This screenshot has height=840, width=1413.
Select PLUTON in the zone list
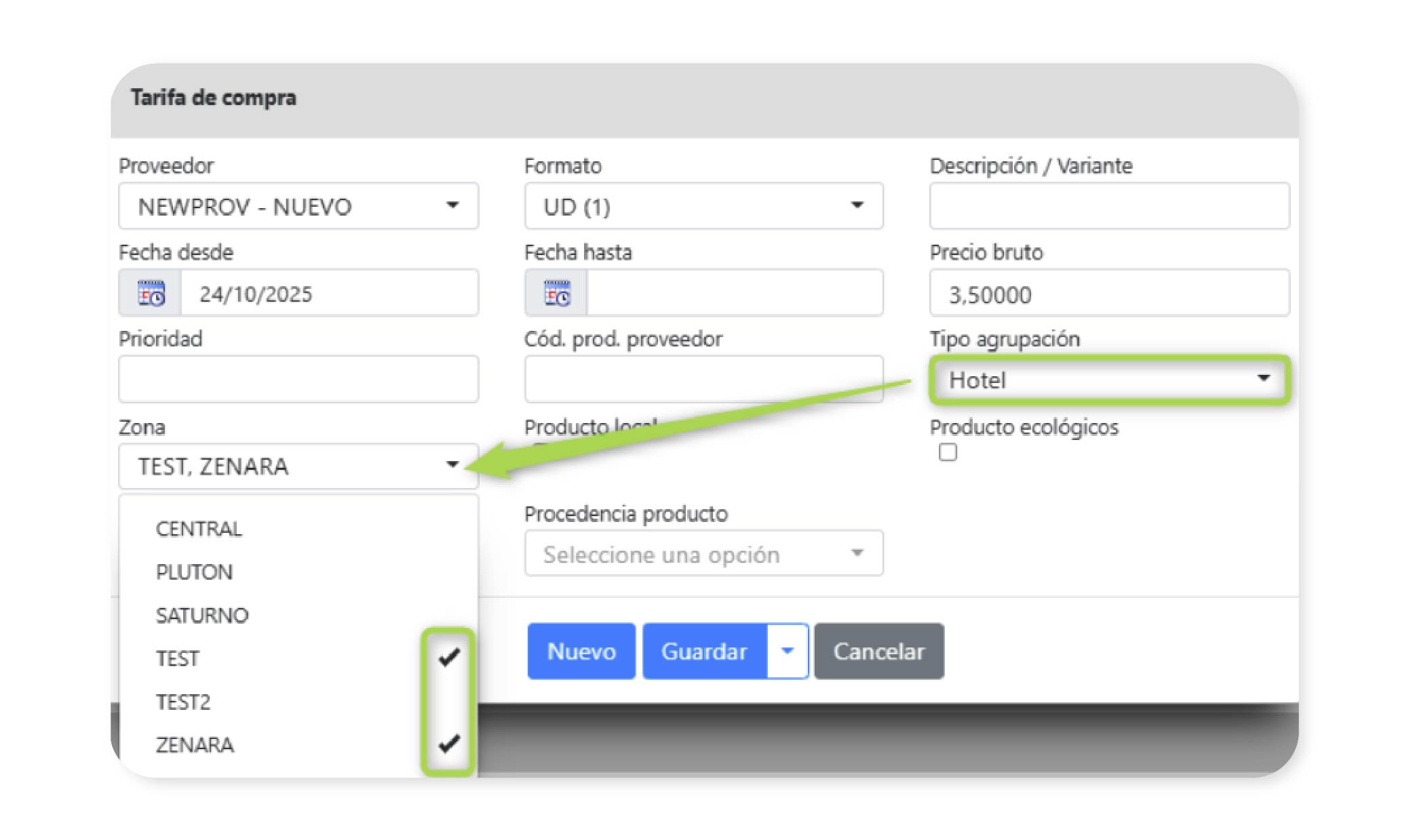pos(195,572)
